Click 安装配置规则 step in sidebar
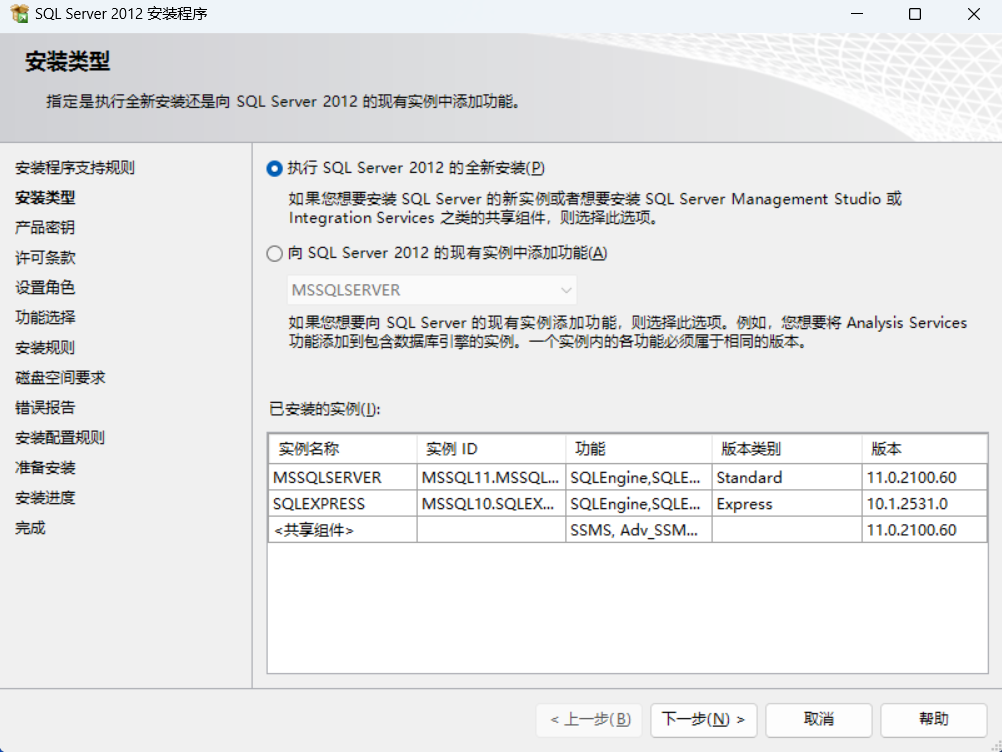The width and height of the screenshot is (1002, 752). pos(60,438)
